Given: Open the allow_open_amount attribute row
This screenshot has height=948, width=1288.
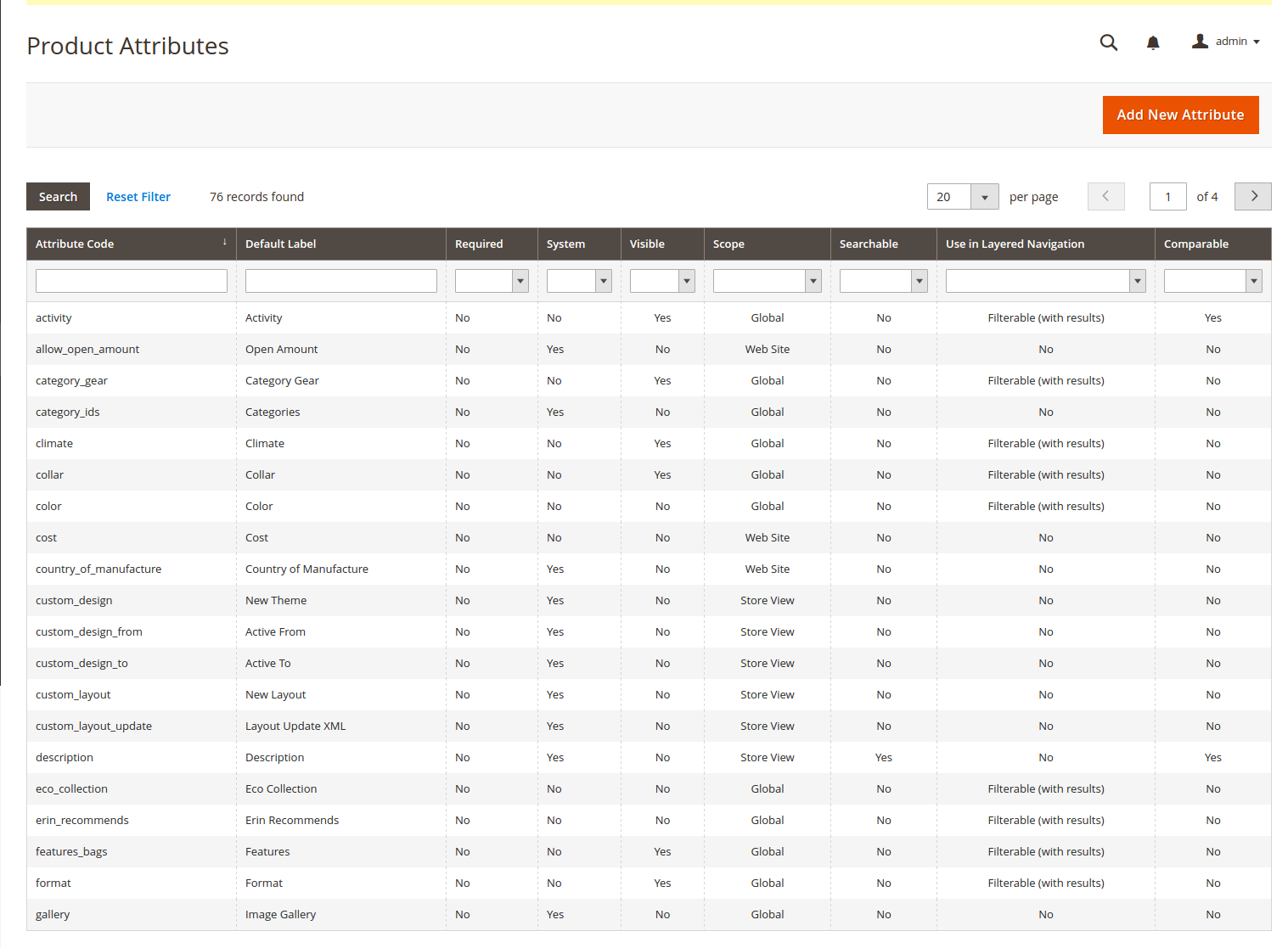Looking at the screenshot, I should [649, 349].
